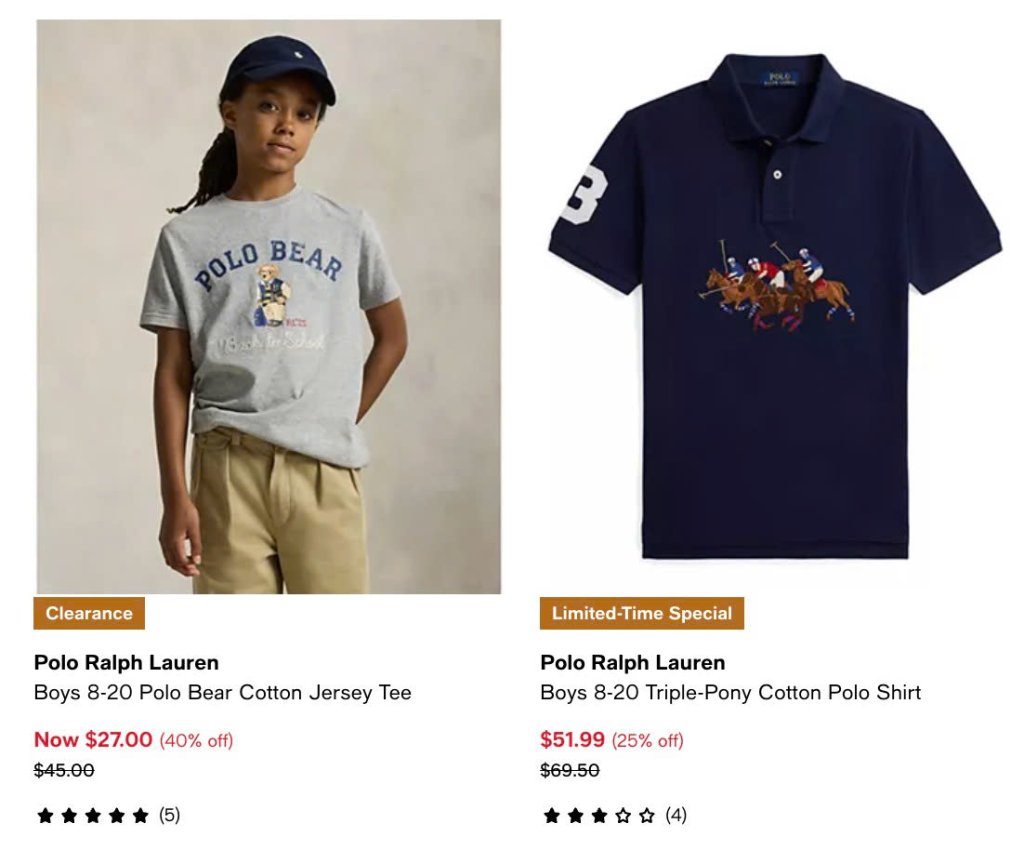
Task: Open Polo Ralph Lauren brand link for the tee
Action: tap(126, 662)
